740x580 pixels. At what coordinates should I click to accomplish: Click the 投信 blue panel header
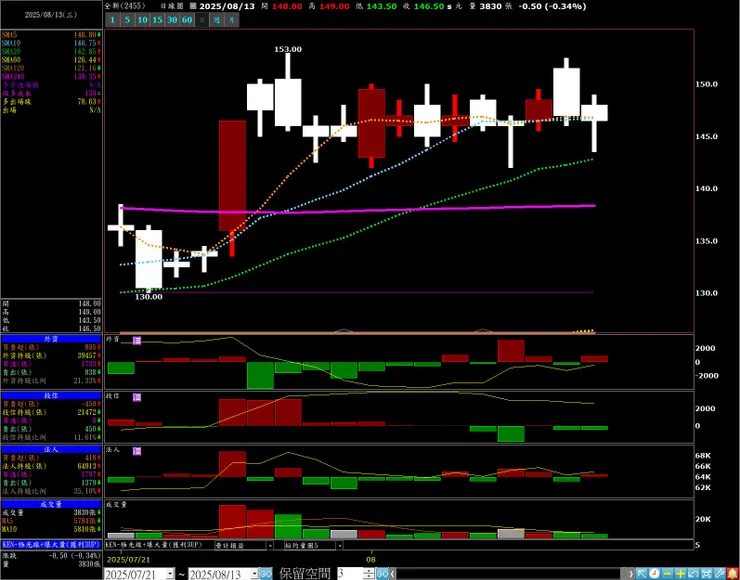click(x=51, y=395)
